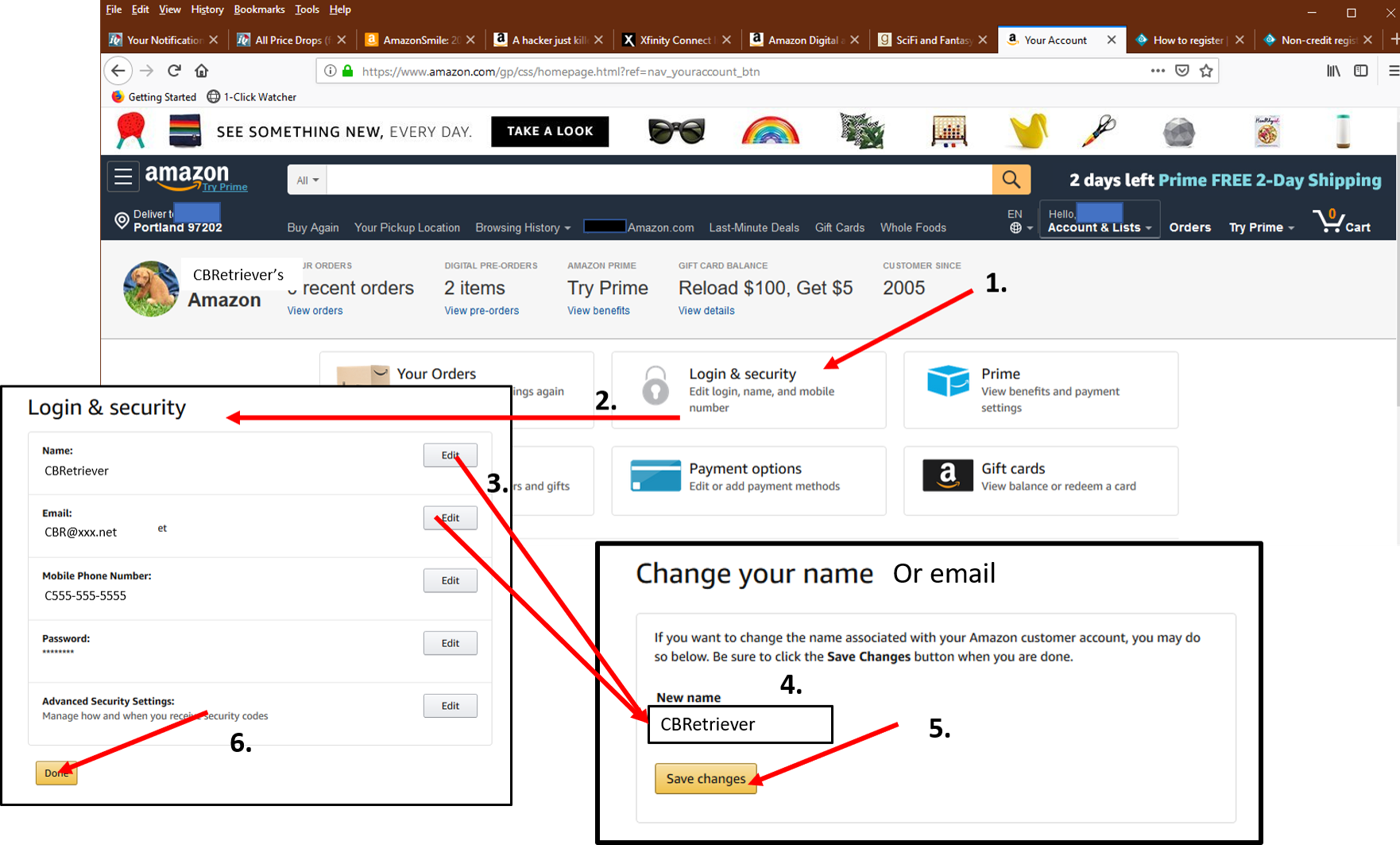This screenshot has height=845, width=1400.
Task: Open the Firefox Library icon
Action: 1333,71
